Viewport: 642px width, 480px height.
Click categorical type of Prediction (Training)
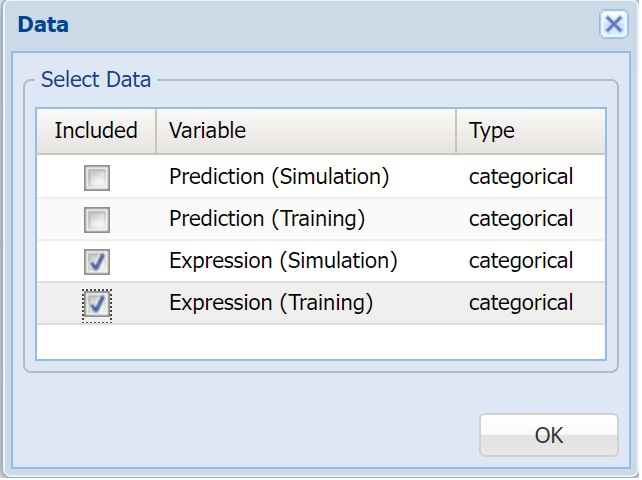[x=521, y=219]
